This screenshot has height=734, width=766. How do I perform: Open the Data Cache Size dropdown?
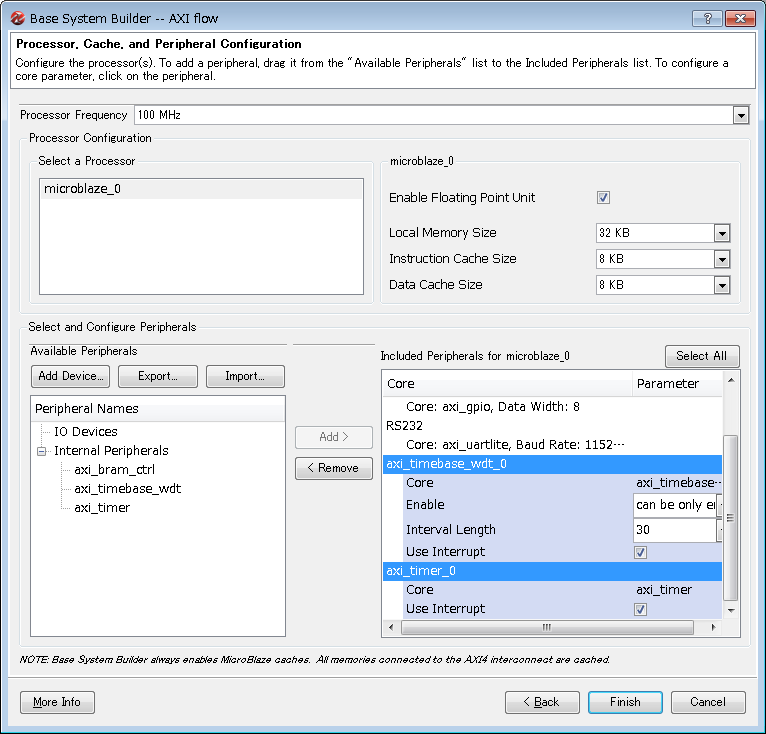[722, 285]
